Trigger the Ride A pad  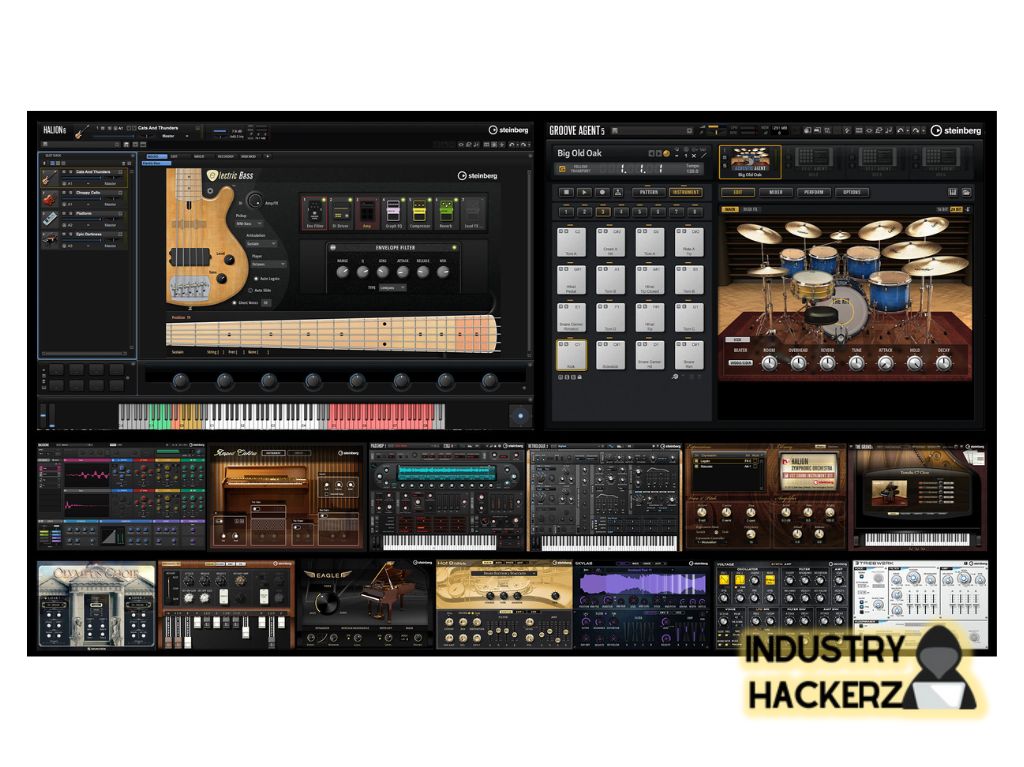688,242
